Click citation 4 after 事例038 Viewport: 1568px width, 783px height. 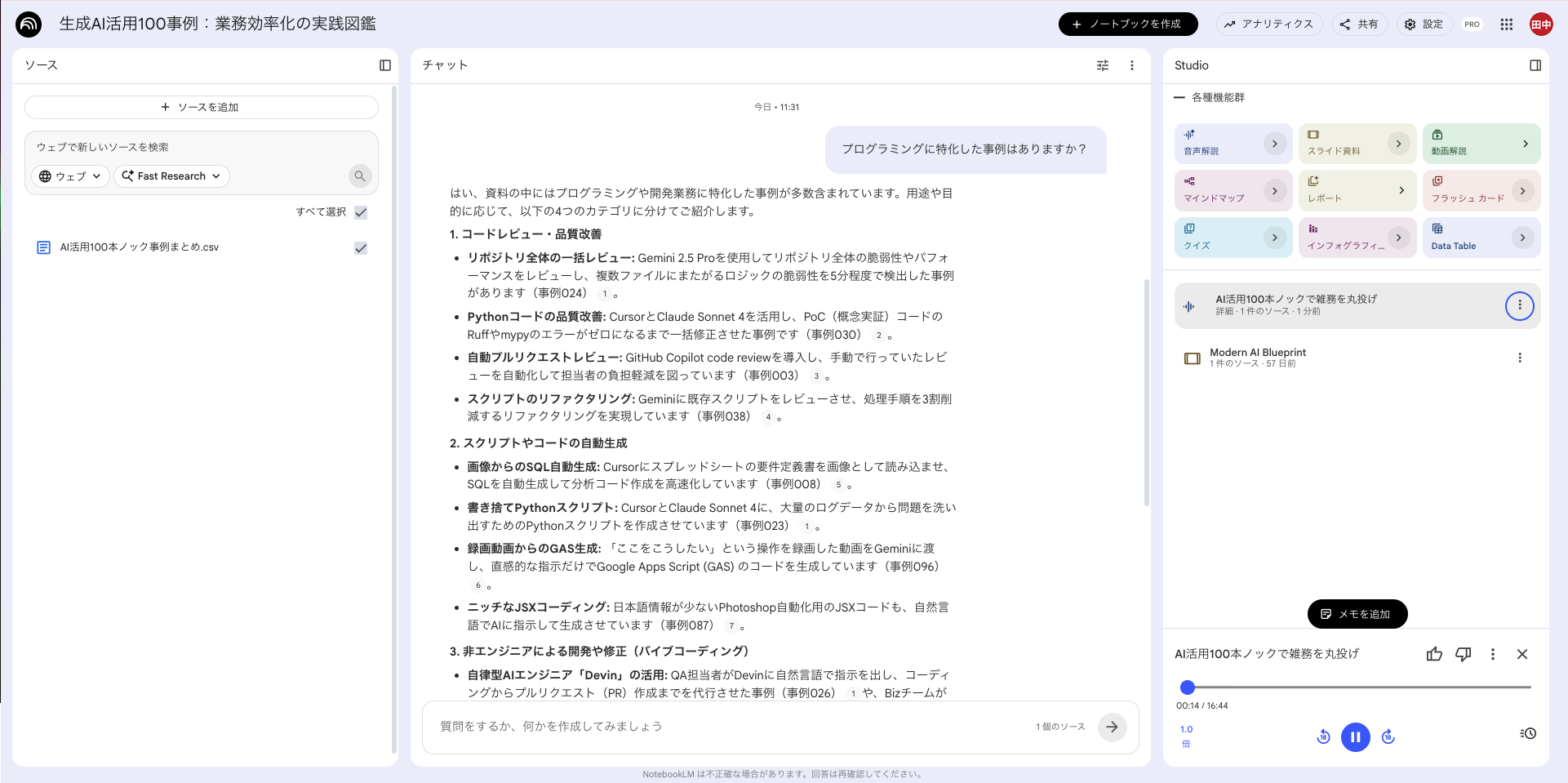point(768,417)
